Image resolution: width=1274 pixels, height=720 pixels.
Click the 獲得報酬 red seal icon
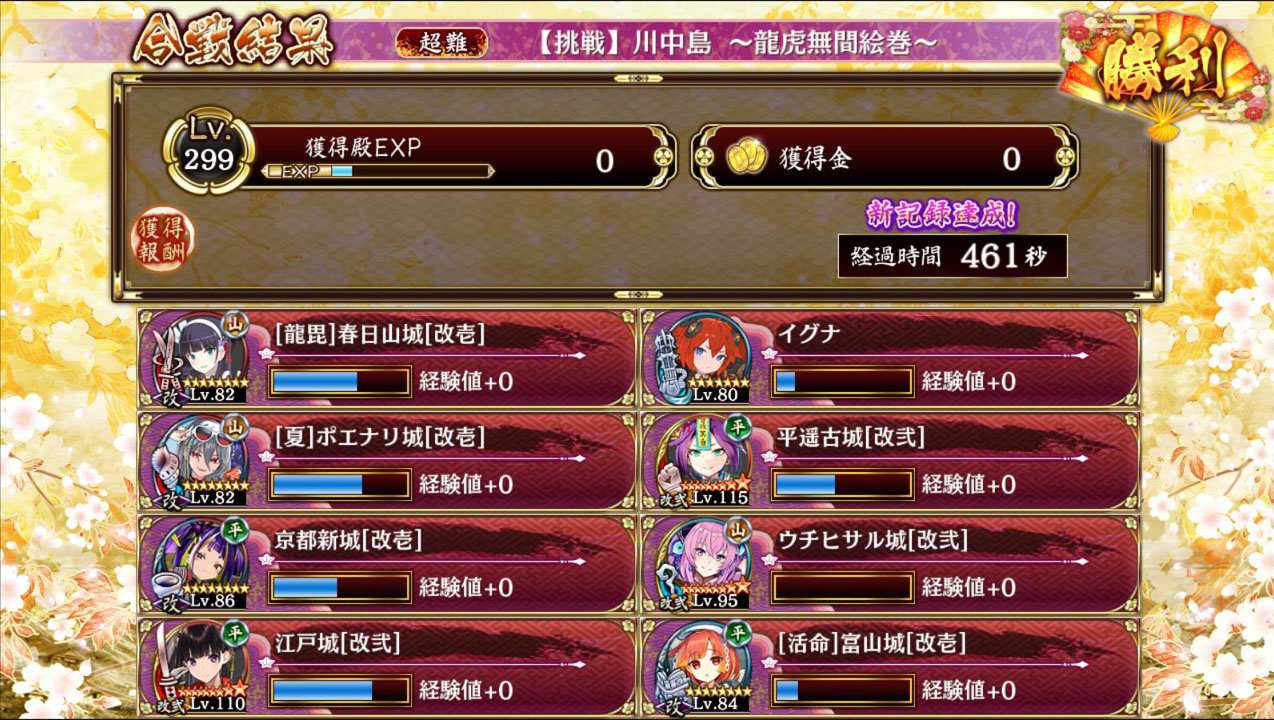click(164, 240)
